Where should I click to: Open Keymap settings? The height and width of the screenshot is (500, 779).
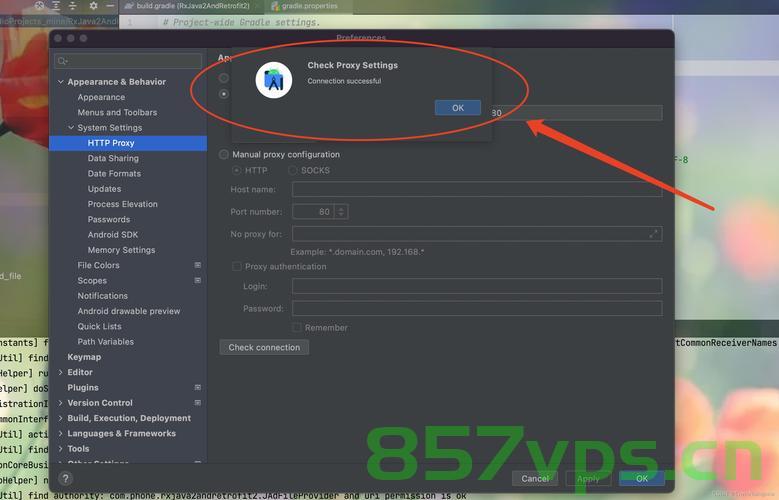pyautogui.click(x=84, y=357)
